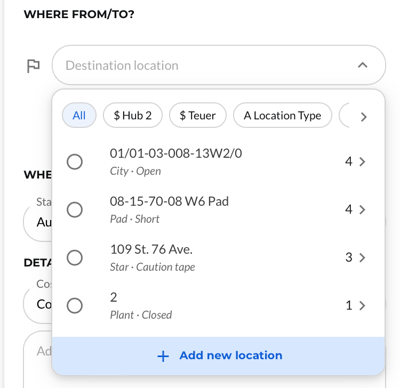This screenshot has width=400, height=388.
Task: Filter by $ Teuer chip
Action: tap(198, 115)
